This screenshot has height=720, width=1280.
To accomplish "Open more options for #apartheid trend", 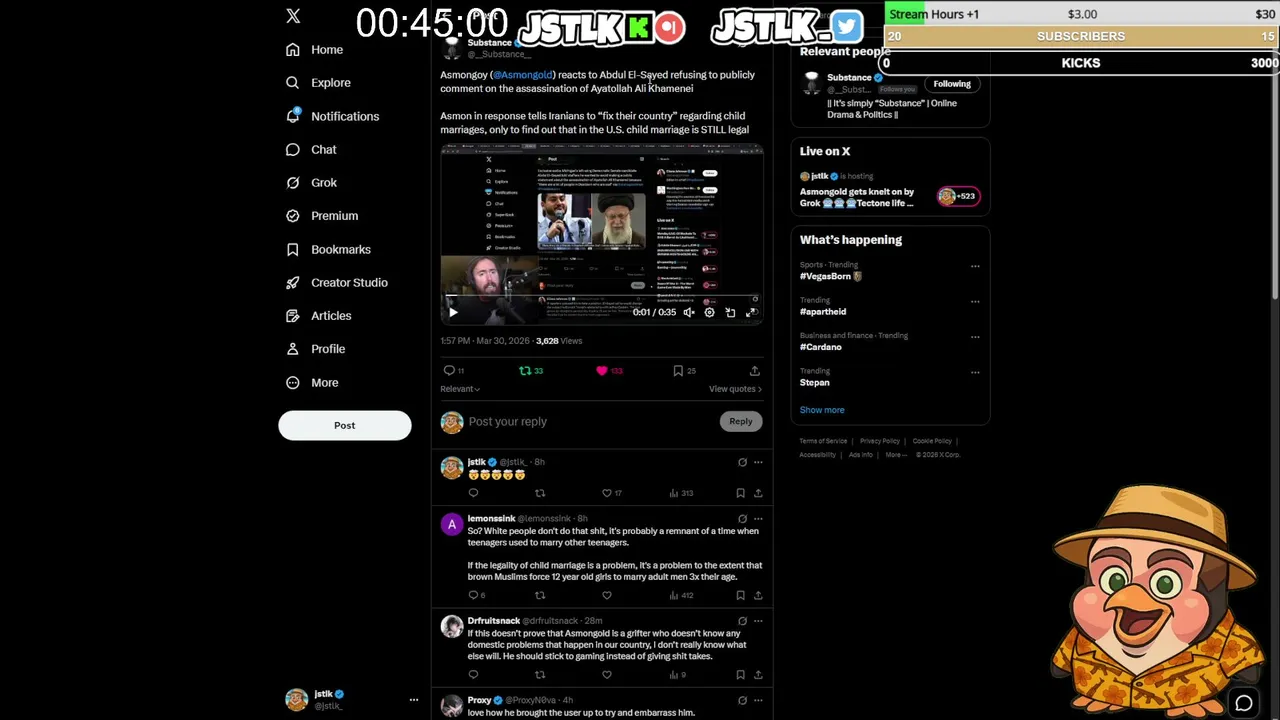I will tap(975, 301).
